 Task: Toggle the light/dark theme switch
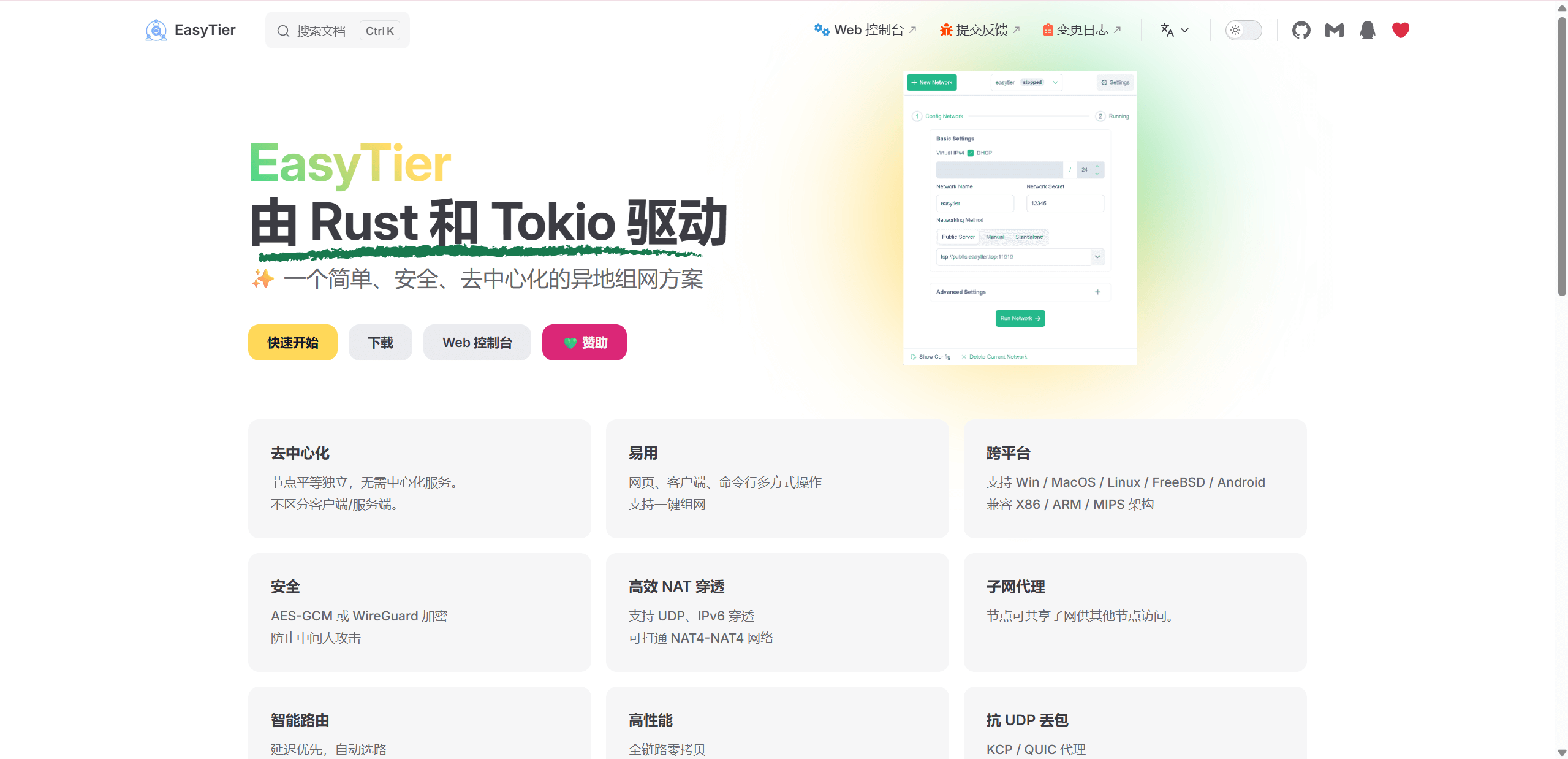click(1243, 30)
